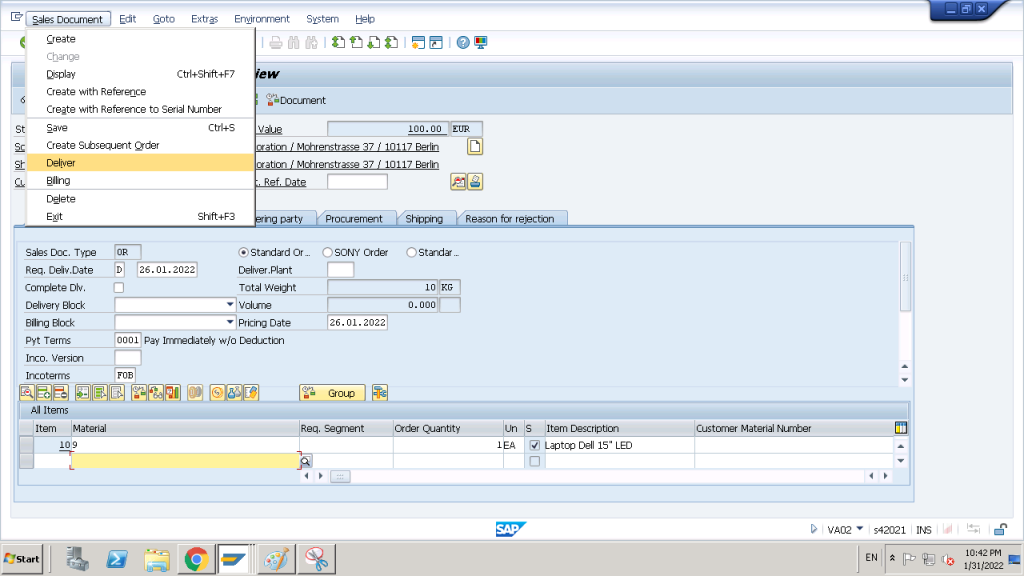Click the first page navigation icon
Screen dimensions: 1024x576
point(338,42)
